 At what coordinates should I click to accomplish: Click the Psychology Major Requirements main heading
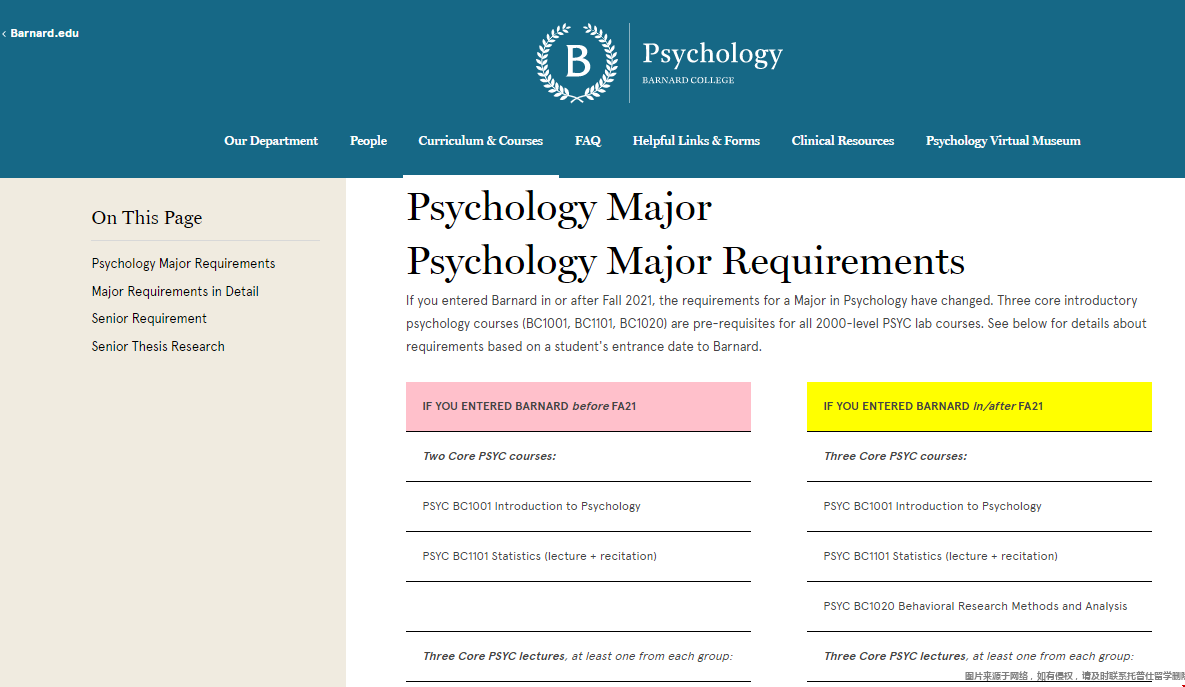click(x=685, y=261)
